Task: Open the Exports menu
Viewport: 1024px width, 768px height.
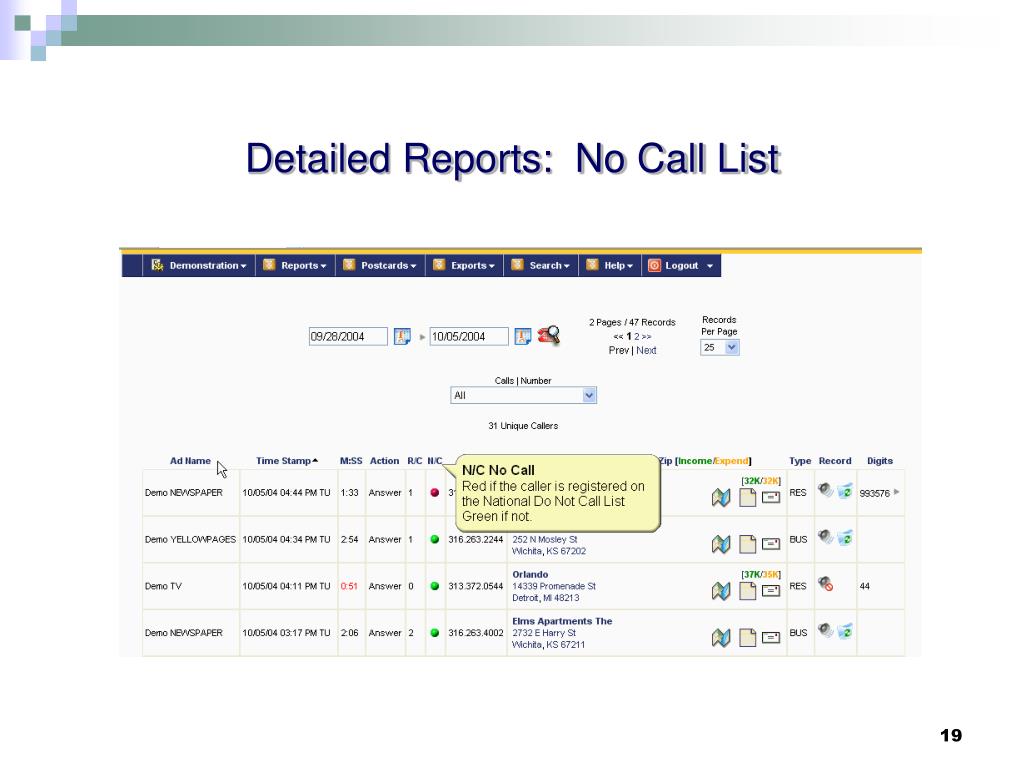Action: point(464,265)
